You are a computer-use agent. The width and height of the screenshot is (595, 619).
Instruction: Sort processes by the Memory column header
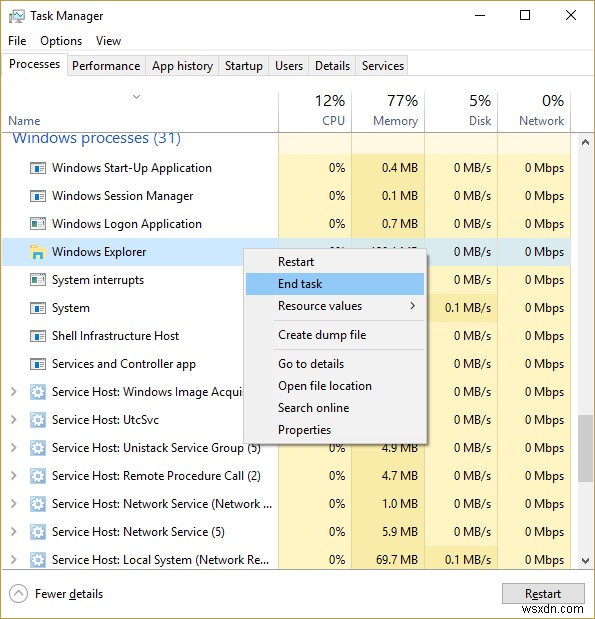tap(388, 111)
